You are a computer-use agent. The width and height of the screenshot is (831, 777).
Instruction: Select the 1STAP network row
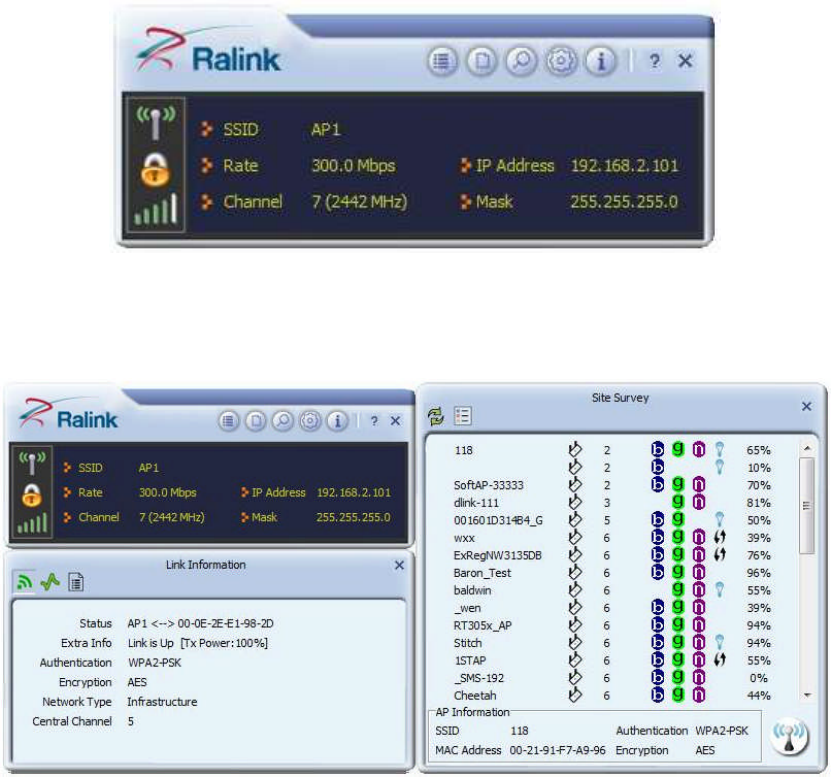[612, 660]
